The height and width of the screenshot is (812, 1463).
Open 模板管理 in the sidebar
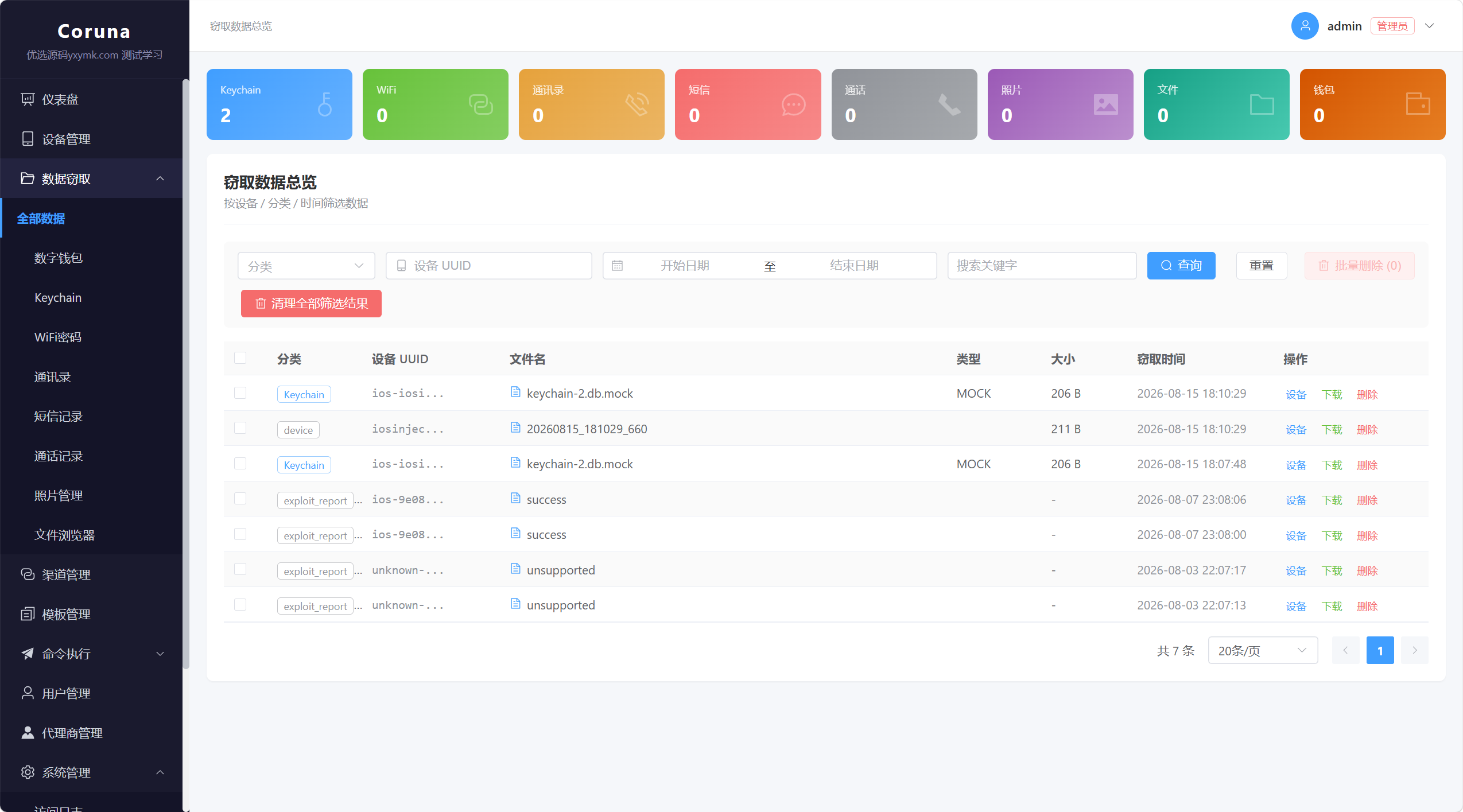[91, 614]
